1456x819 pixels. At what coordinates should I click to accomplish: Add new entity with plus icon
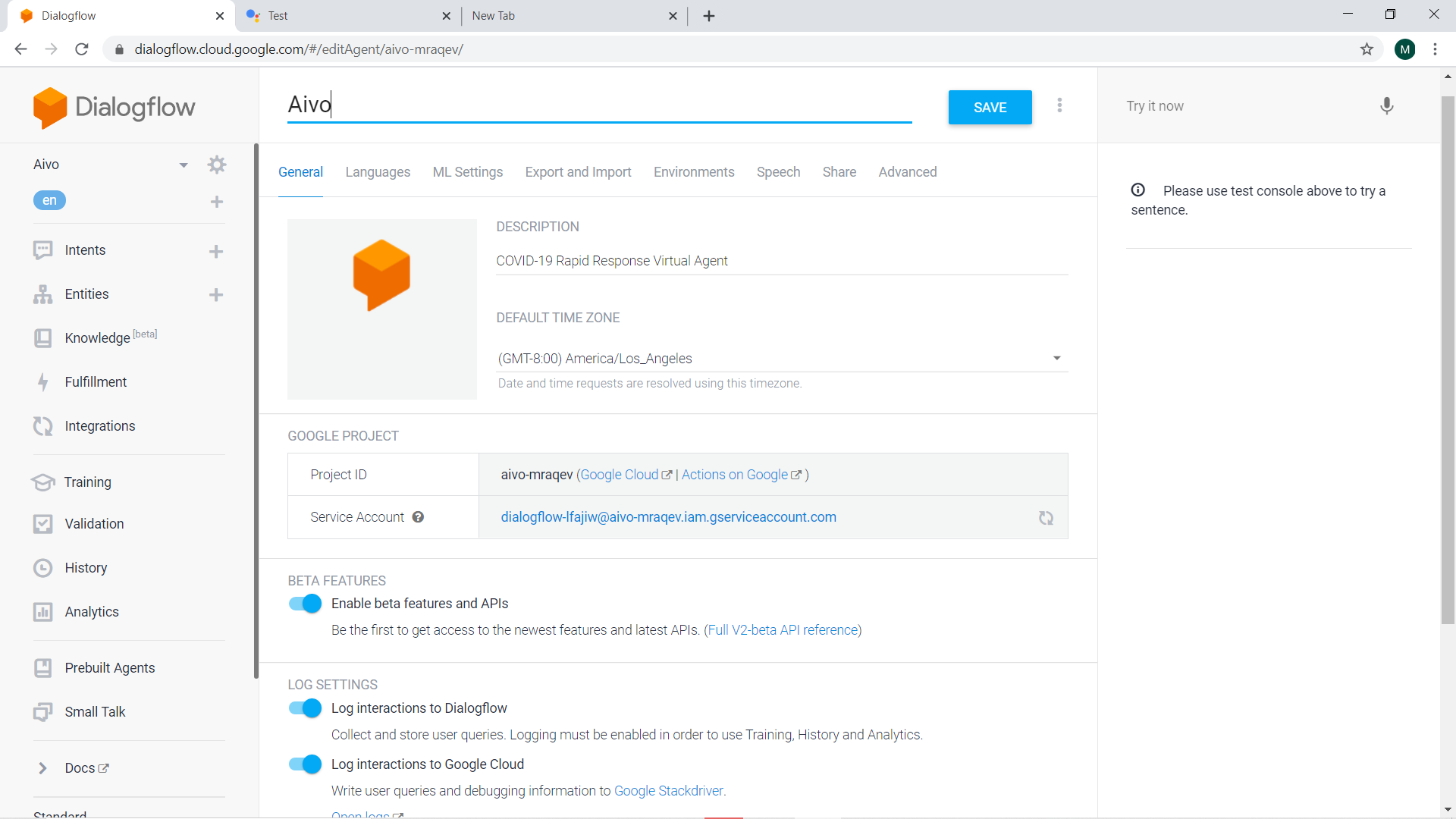click(216, 295)
